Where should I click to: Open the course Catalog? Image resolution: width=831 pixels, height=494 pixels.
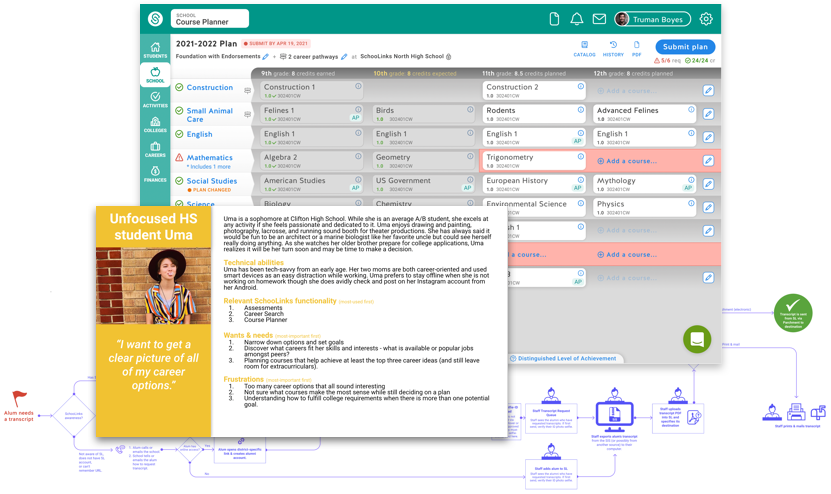point(584,49)
